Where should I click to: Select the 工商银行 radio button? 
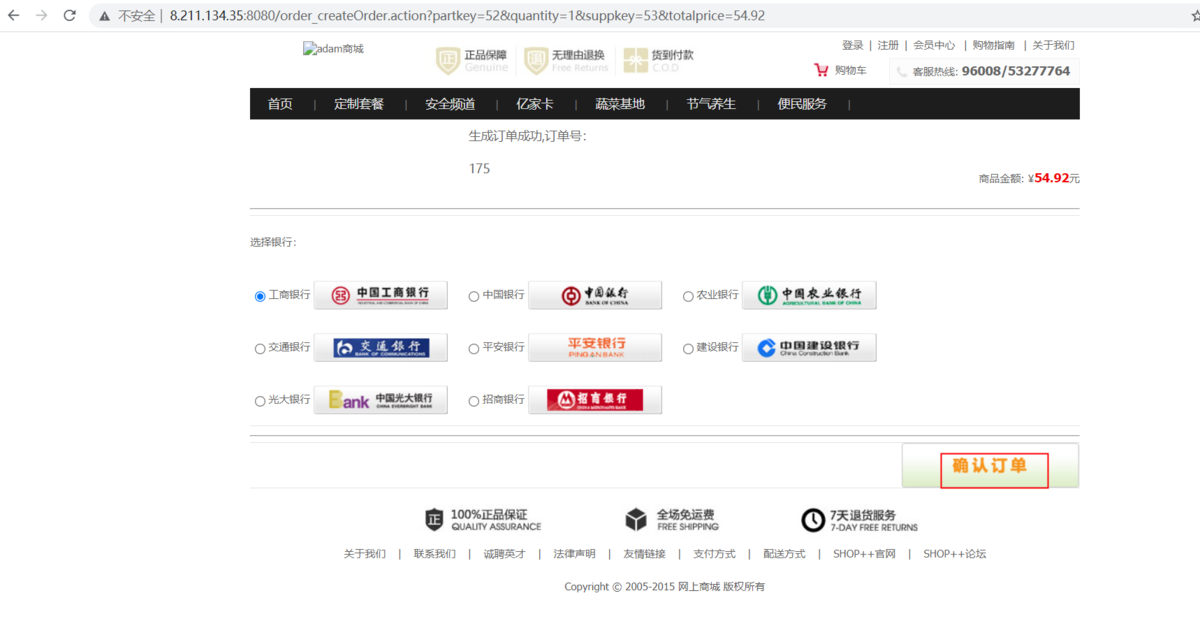click(260, 296)
